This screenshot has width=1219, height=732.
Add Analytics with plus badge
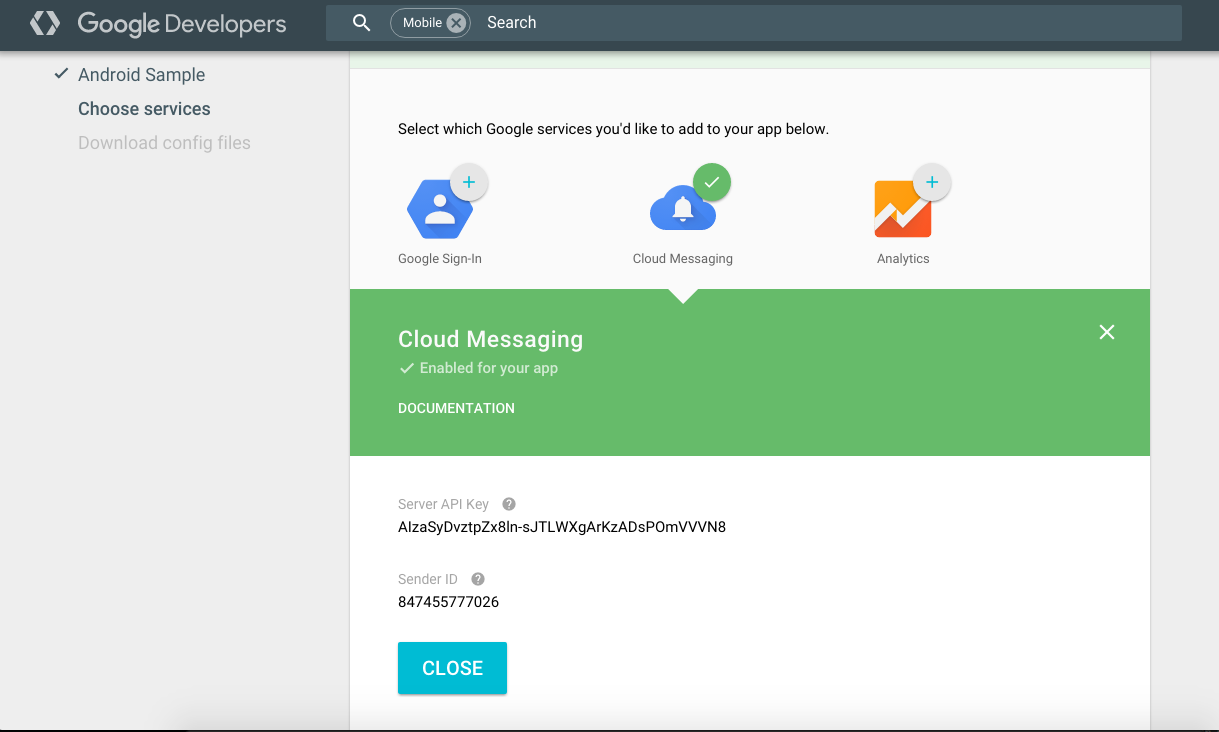coord(932,183)
